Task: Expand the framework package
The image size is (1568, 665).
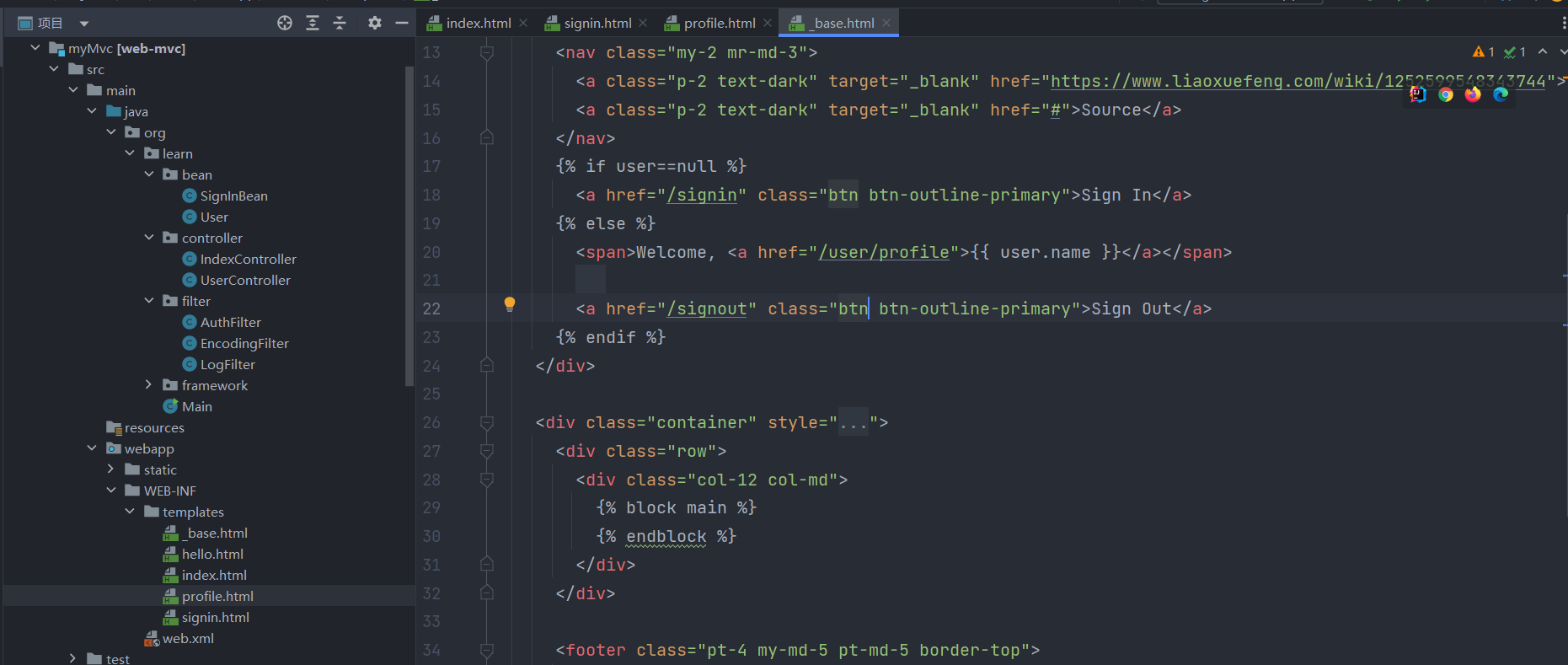Action: click(149, 385)
